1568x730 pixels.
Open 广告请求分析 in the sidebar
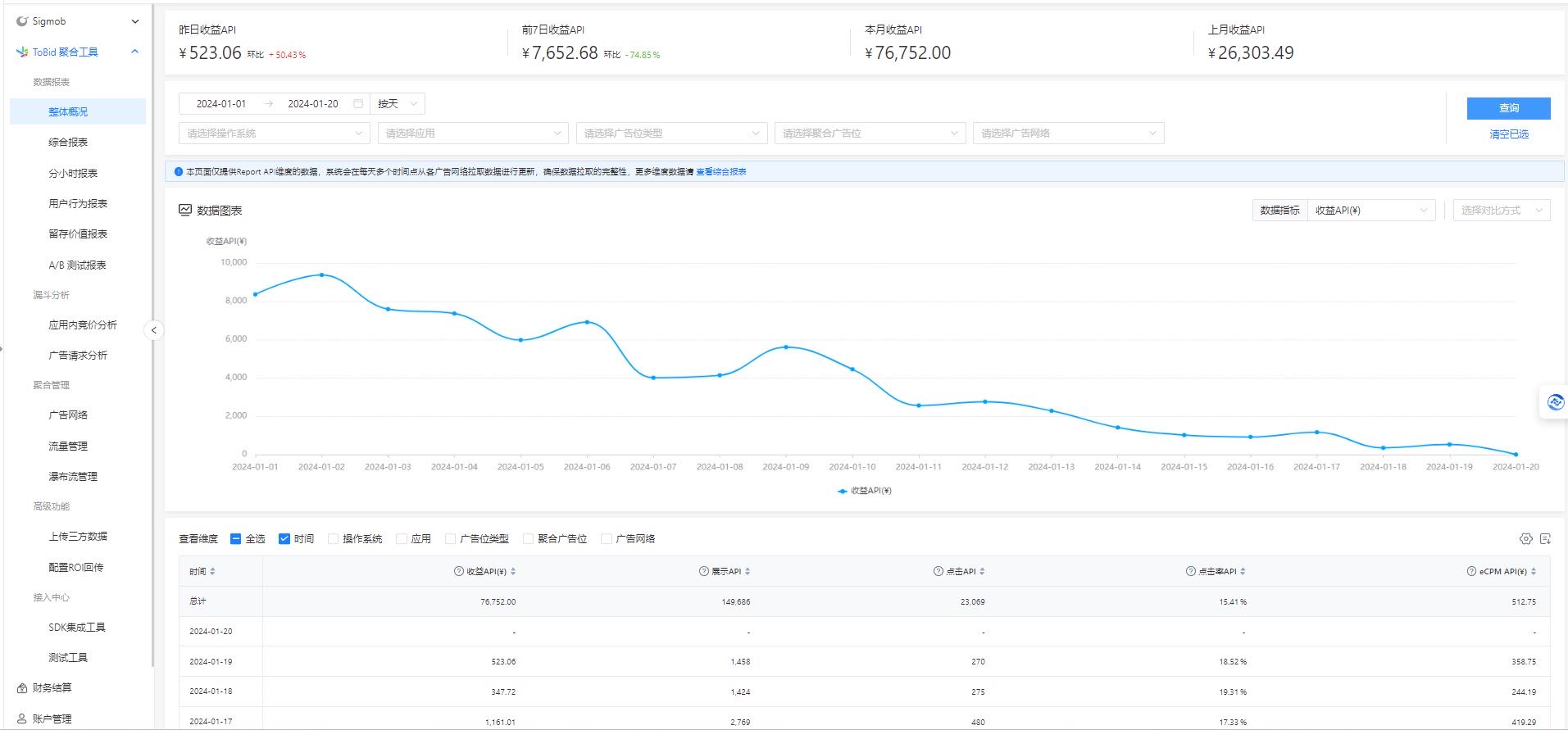pyautogui.click(x=78, y=356)
